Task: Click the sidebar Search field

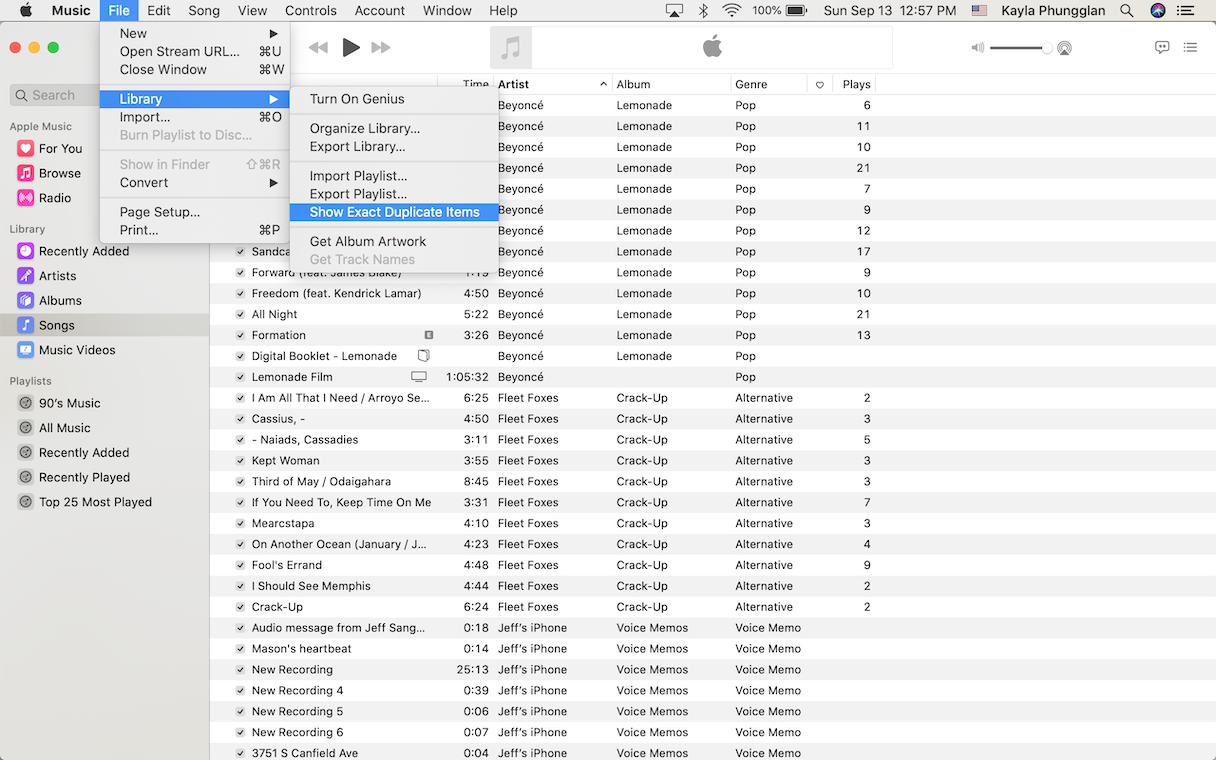Action: tap(55, 95)
